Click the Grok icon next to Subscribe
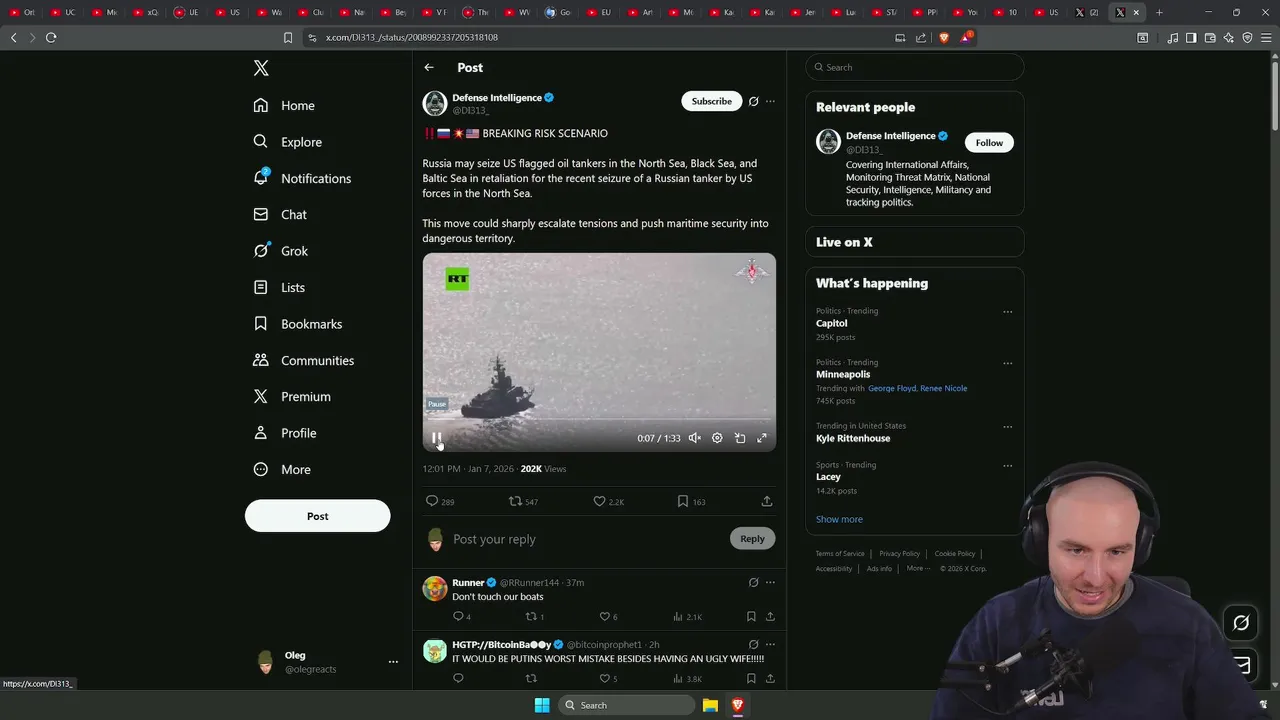The height and width of the screenshot is (720, 1280). pyautogui.click(x=754, y=101)
